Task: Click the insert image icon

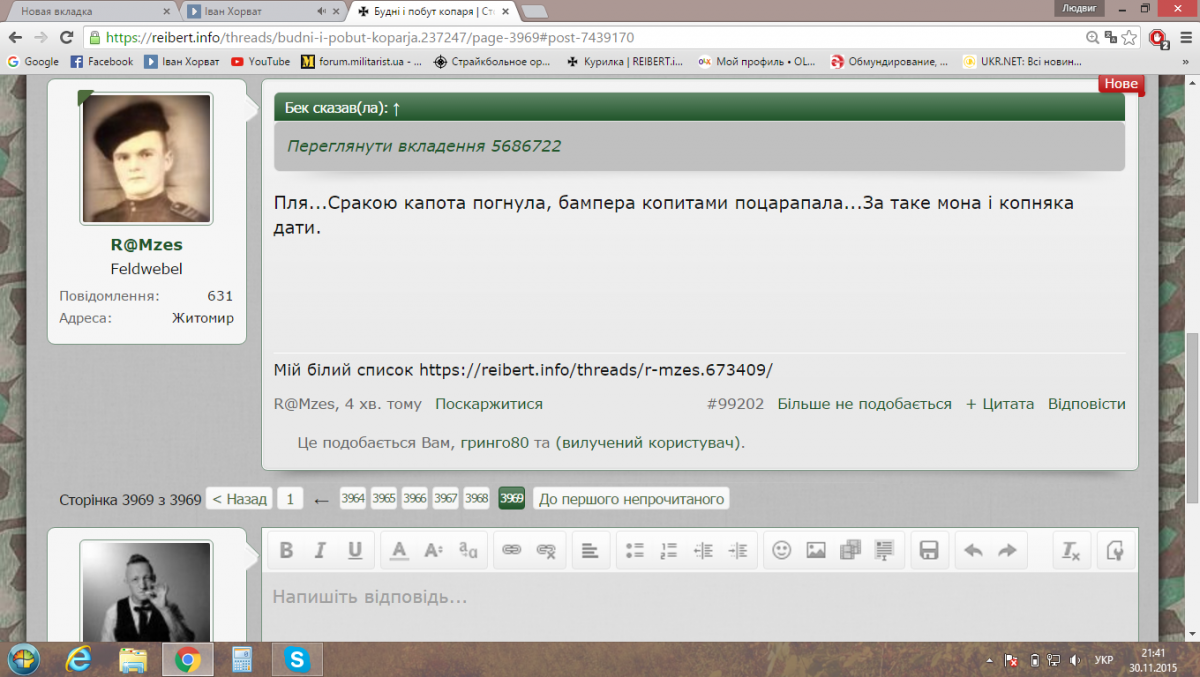Action: point(816,550)
